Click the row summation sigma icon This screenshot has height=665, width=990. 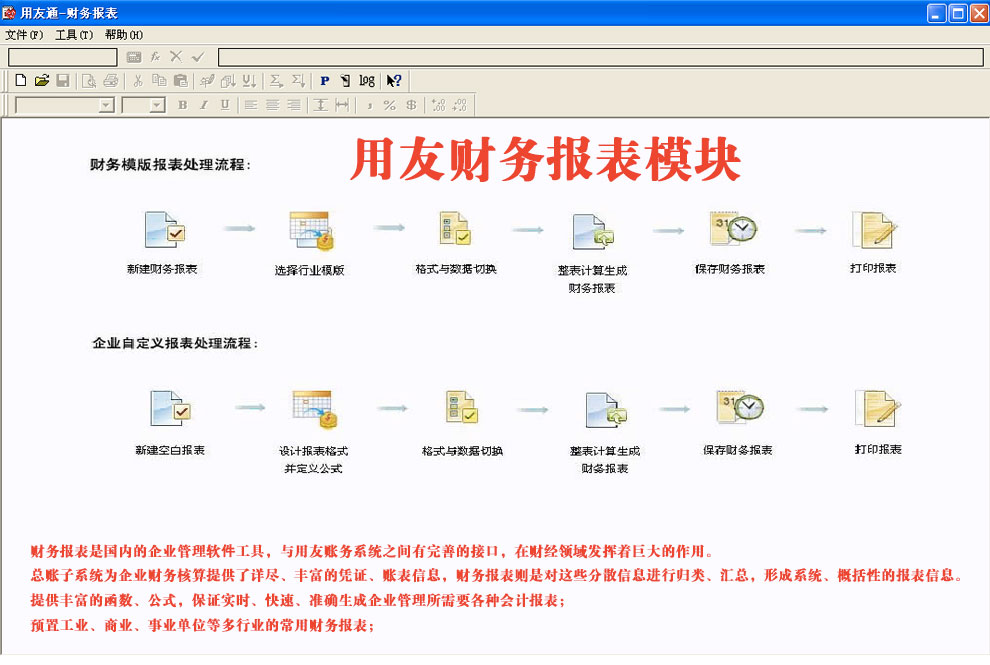pos(276,81)
